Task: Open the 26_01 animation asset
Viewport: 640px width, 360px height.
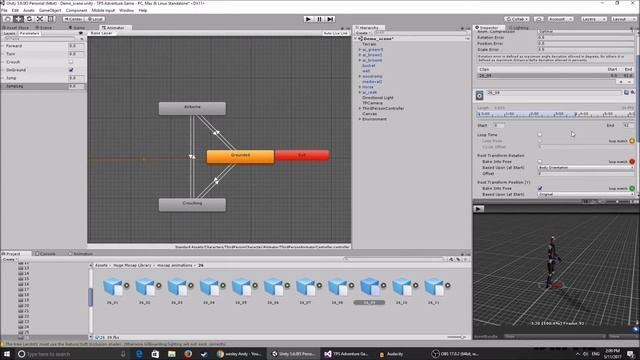Action: pyautogui.click(x=113, y=287)
